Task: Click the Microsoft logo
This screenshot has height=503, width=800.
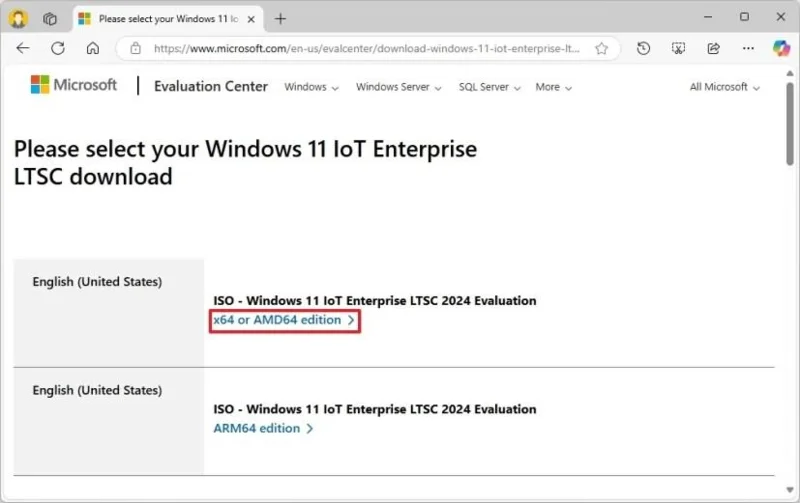Action: 73,85
